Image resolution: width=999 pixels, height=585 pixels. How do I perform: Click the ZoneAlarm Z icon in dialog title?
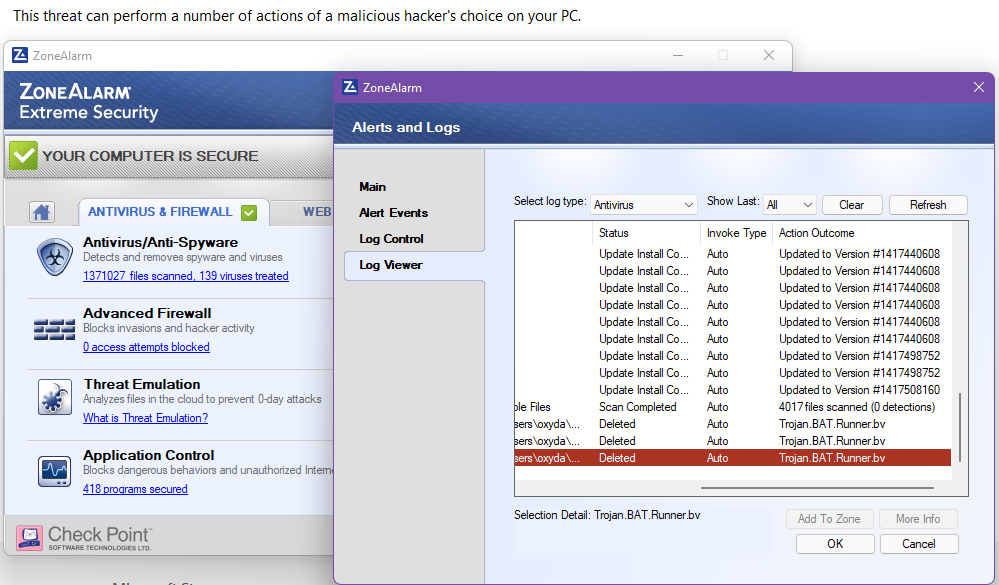[x=350, y=87]
